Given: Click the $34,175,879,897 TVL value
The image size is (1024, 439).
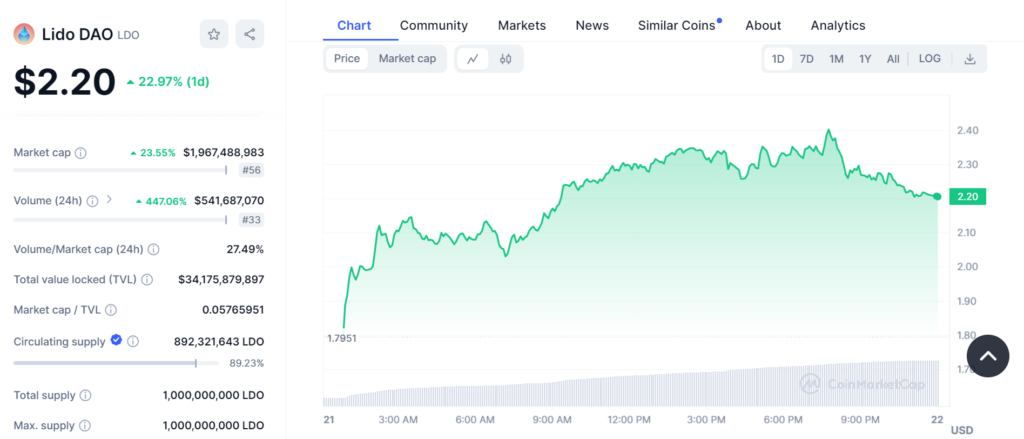Looking at the screenshot, I should [221, 280].
